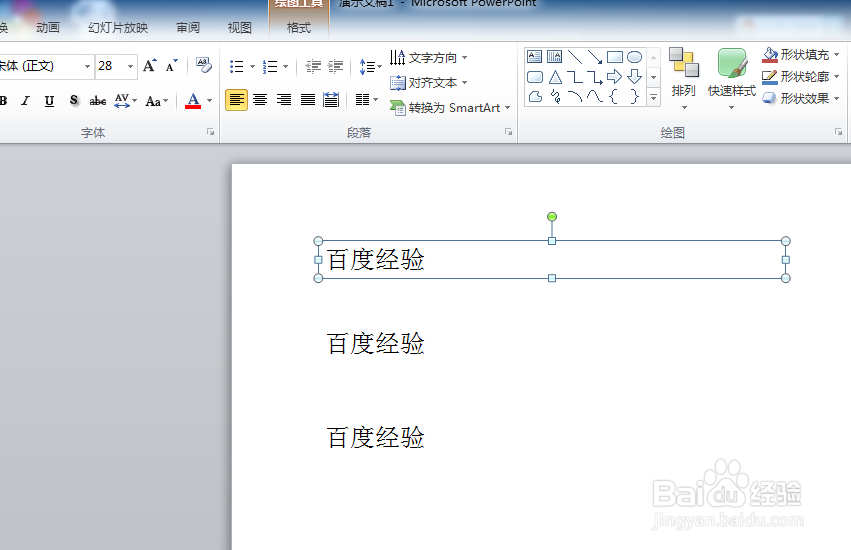Click numbered list icon
This screenshot has width=851, height=550.
click(x=270, y=67)
